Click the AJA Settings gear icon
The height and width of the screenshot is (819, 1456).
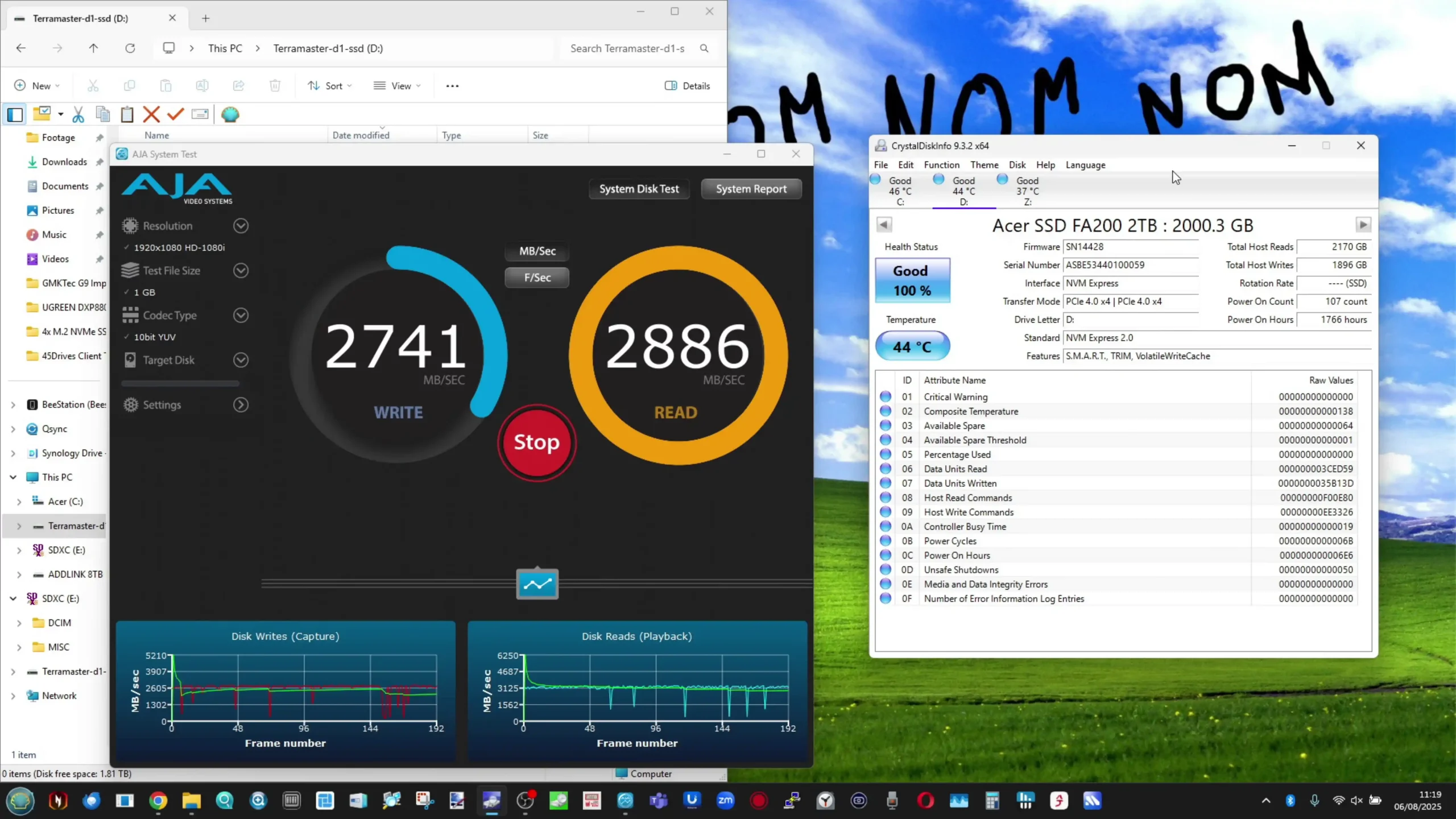[131, 405]
